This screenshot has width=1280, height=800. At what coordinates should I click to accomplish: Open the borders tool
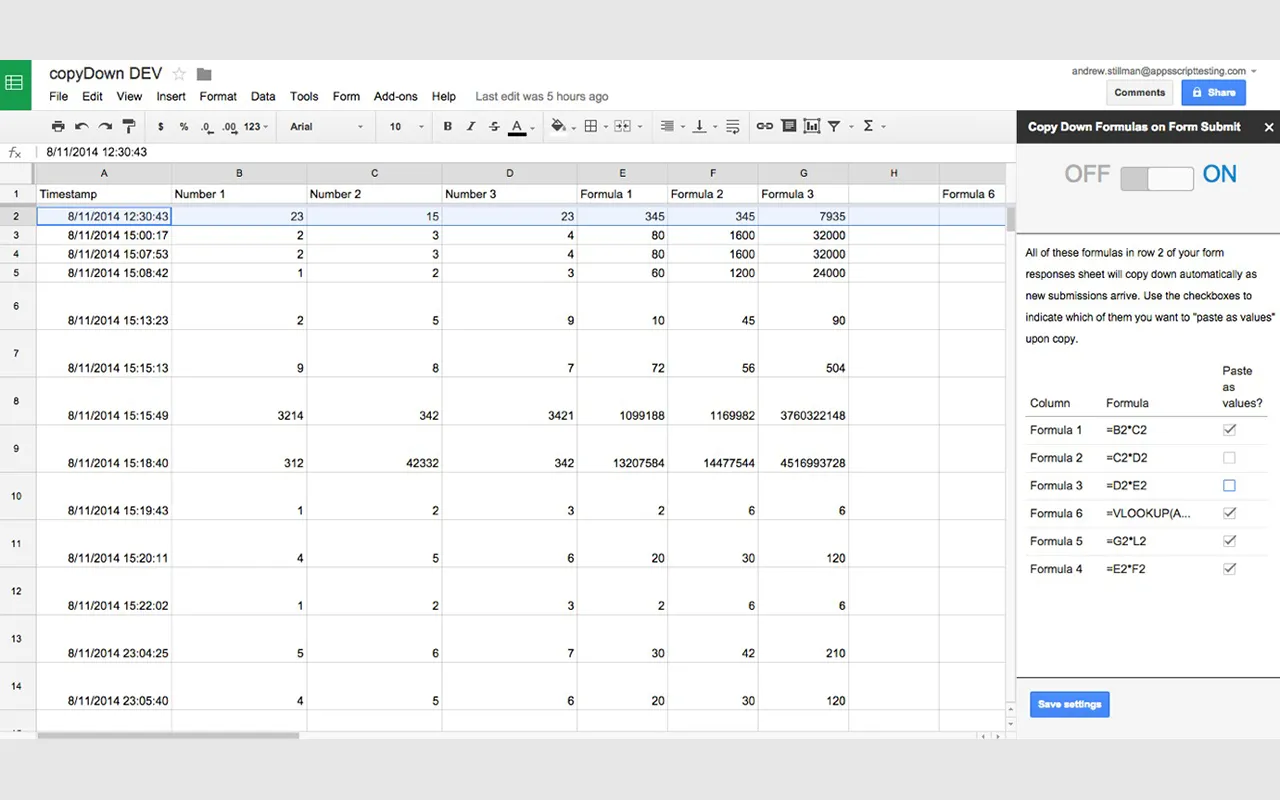point(591,126)
